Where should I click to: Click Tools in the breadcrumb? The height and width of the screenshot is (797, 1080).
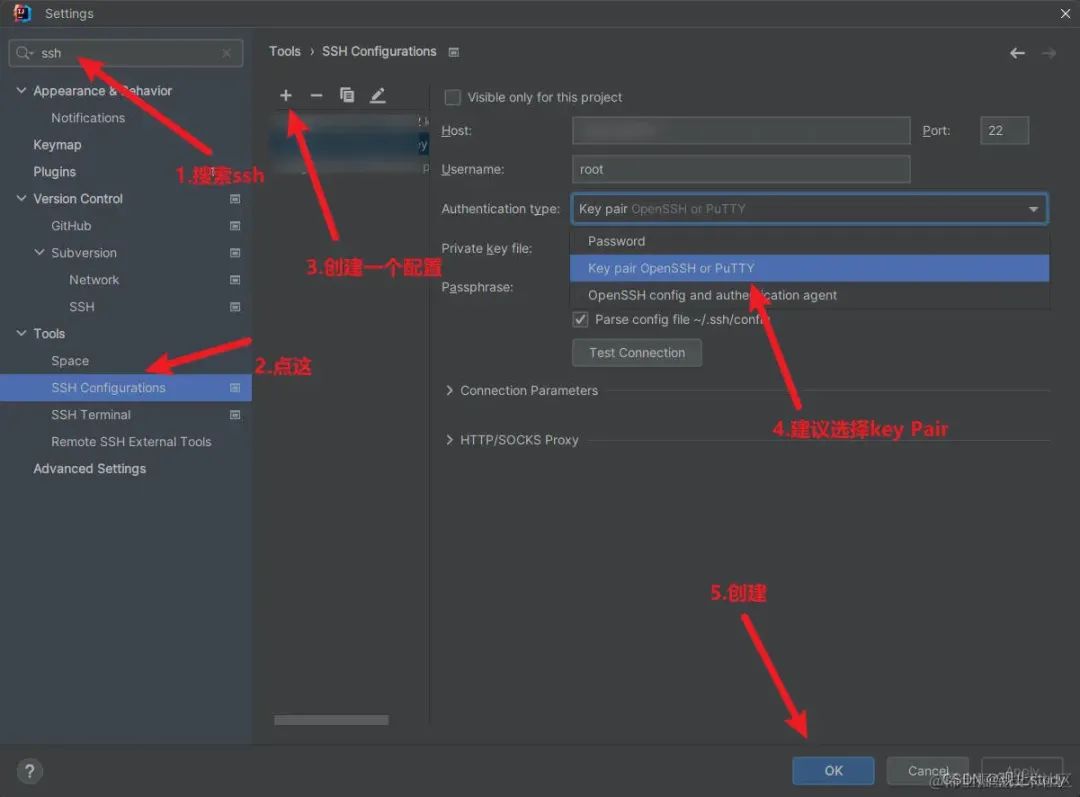(x=284, y=52)
